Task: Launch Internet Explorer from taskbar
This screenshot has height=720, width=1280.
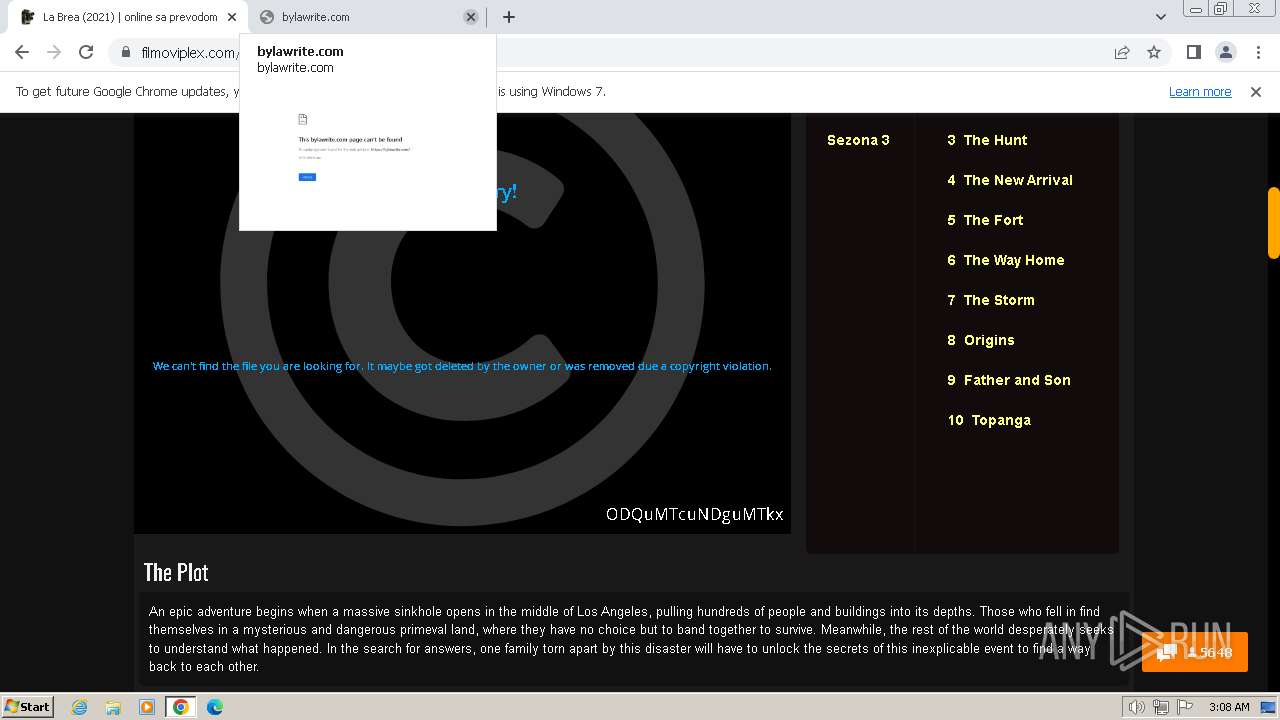Action: coord(80,707)
